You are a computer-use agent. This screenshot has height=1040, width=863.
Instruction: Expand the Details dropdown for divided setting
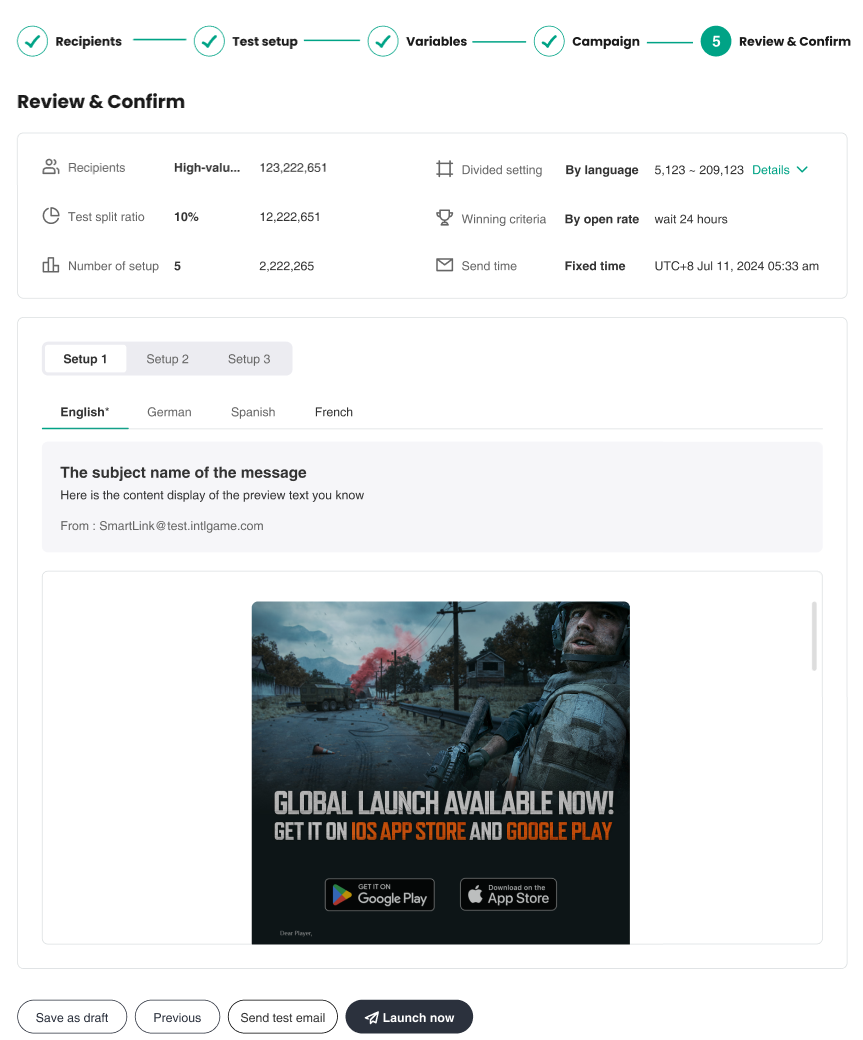coord(779,170)
